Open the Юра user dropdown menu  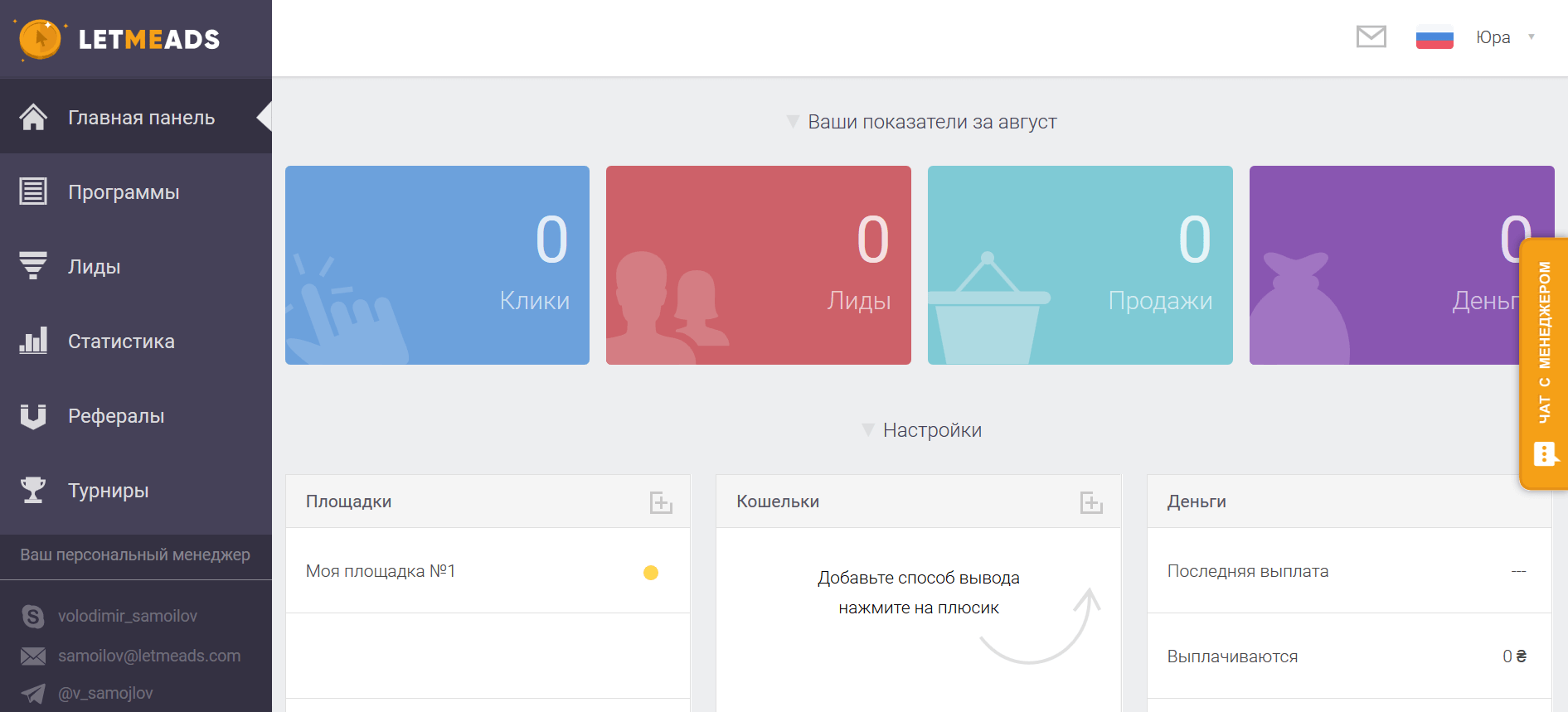click(x=1505, y=37)
